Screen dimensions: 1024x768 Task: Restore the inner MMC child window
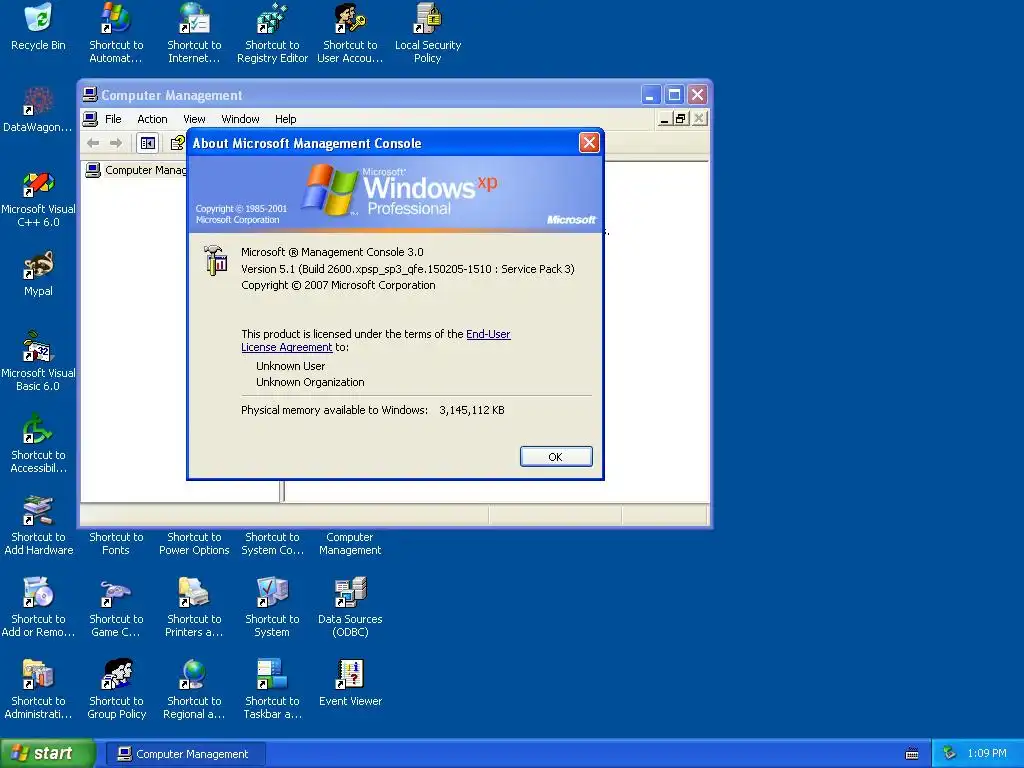click(x=681, y=118)
